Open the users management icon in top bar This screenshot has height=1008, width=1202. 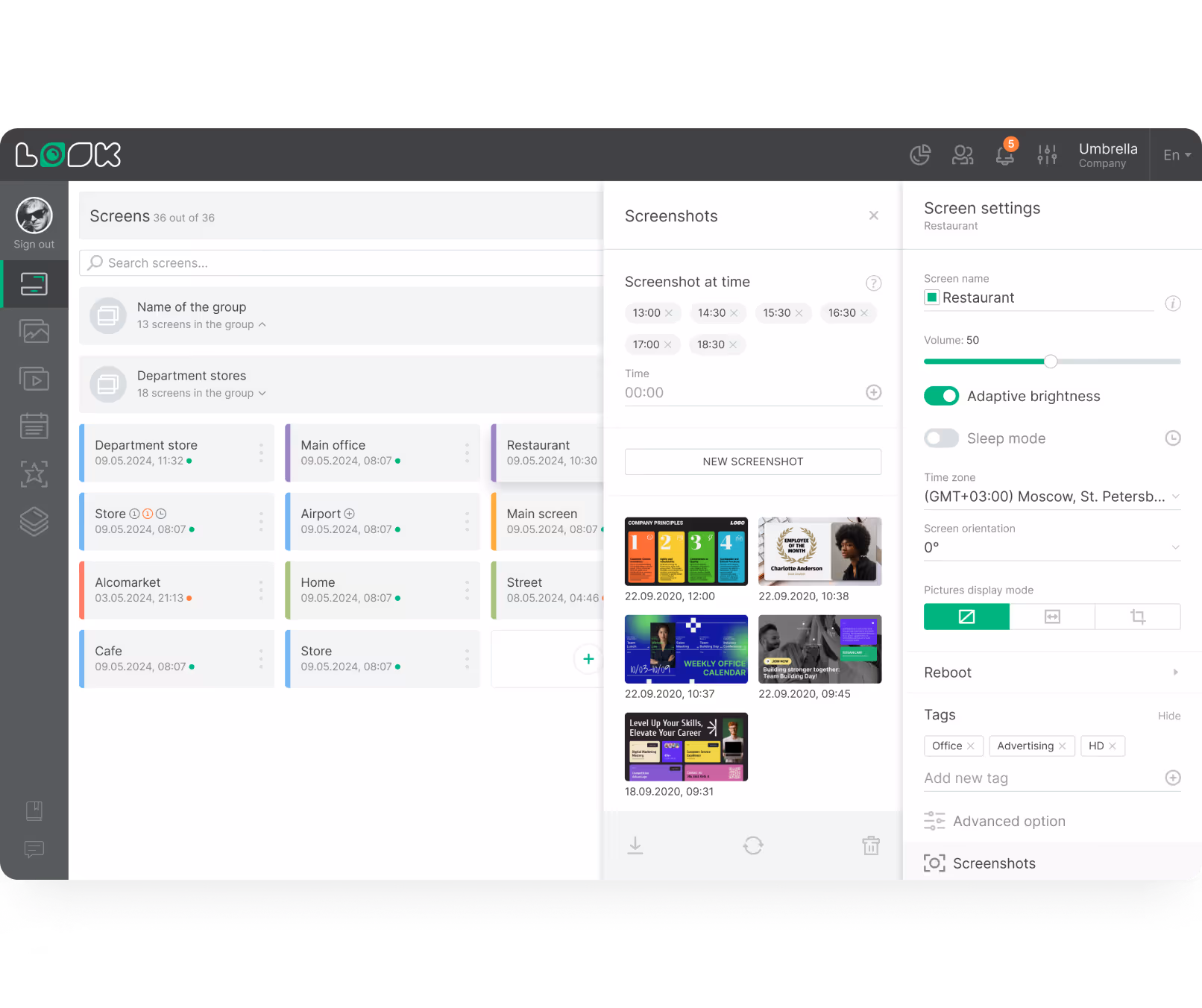coord(962,155)
